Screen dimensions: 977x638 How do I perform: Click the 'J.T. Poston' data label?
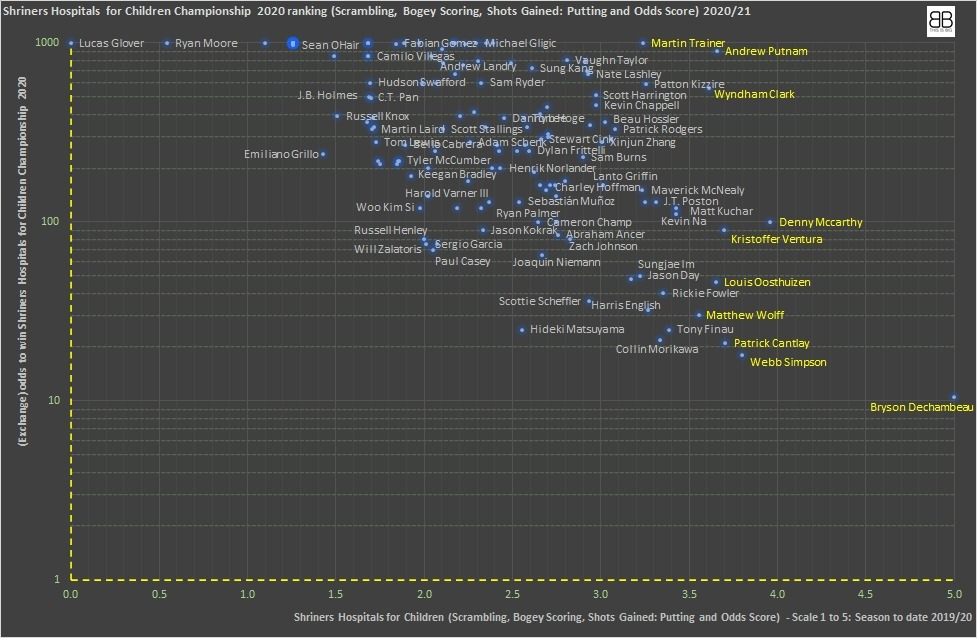click(x=690, y=201)
